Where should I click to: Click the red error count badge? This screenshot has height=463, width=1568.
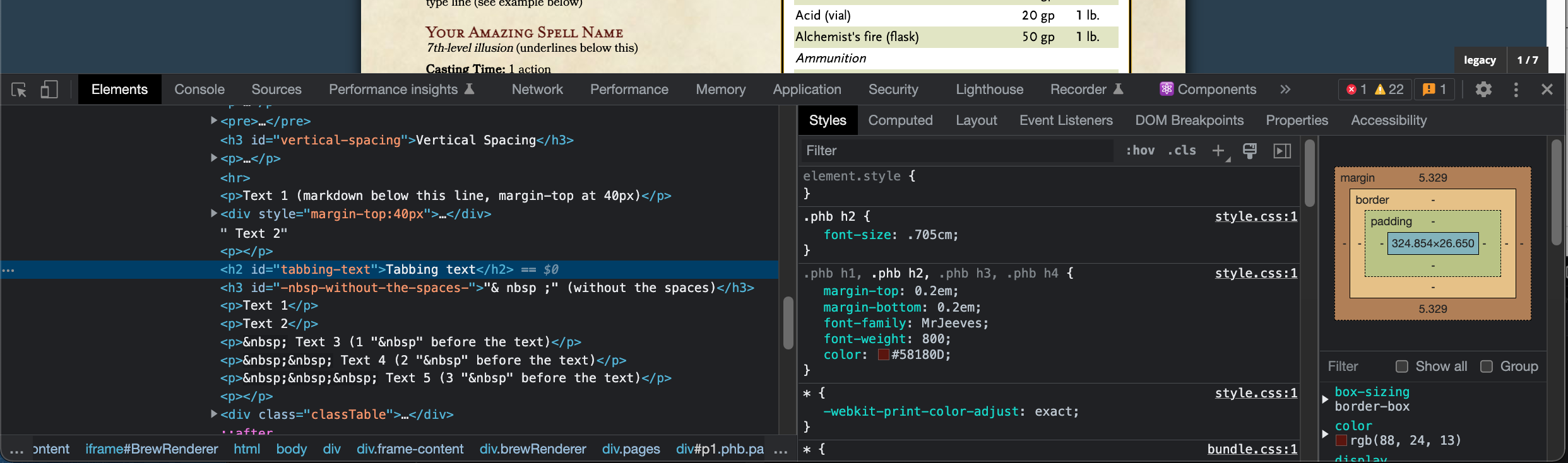point(1356,90)
